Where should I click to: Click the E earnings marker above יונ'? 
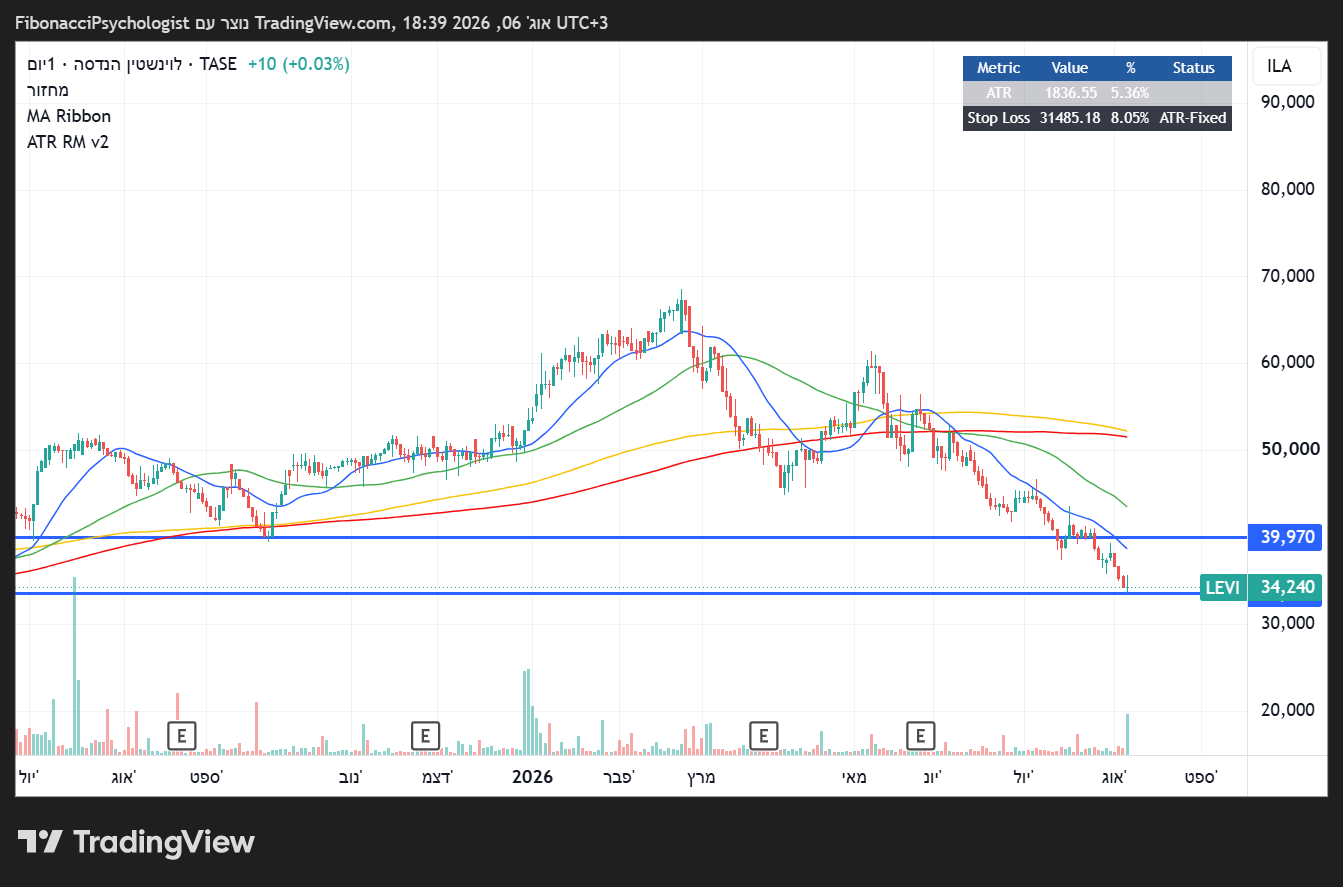pos(920,736)
